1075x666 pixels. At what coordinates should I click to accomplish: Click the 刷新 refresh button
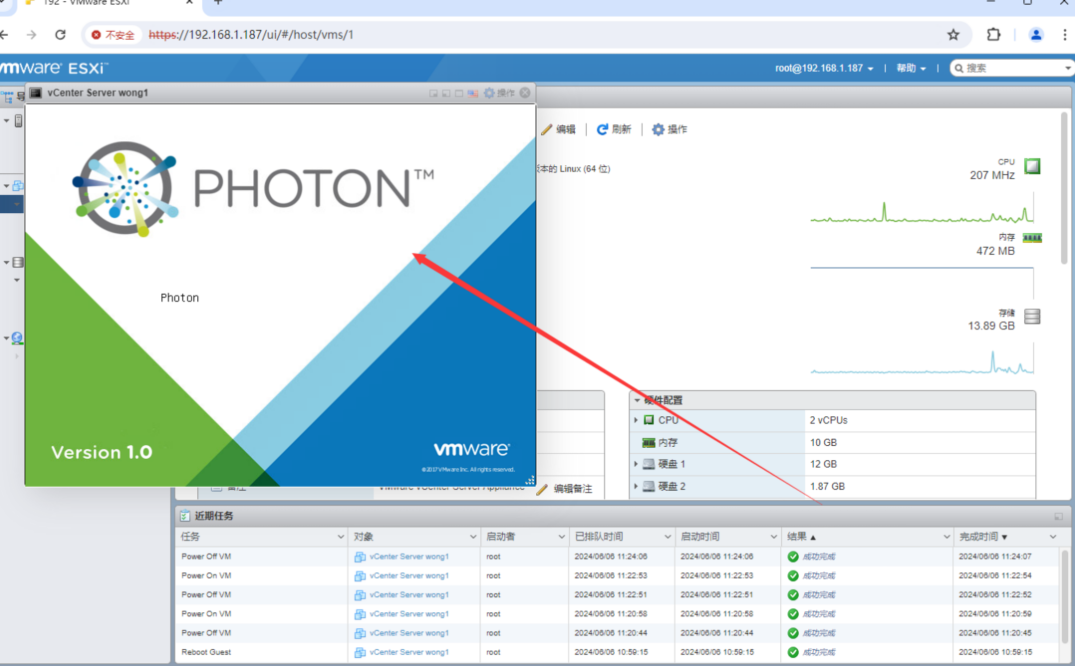[614, 129]
